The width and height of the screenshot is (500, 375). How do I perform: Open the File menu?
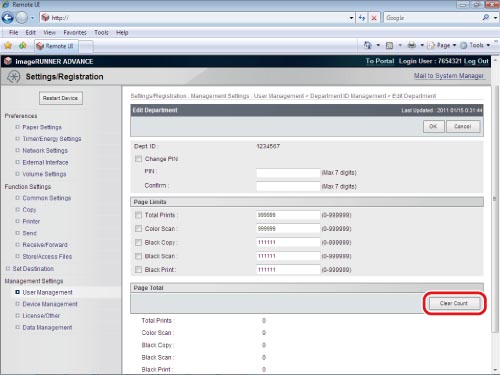[13, 33]
